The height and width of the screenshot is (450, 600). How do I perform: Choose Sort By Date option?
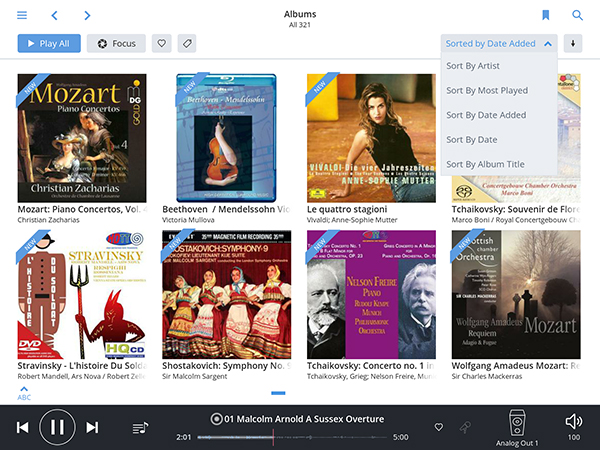pos(499,140)
